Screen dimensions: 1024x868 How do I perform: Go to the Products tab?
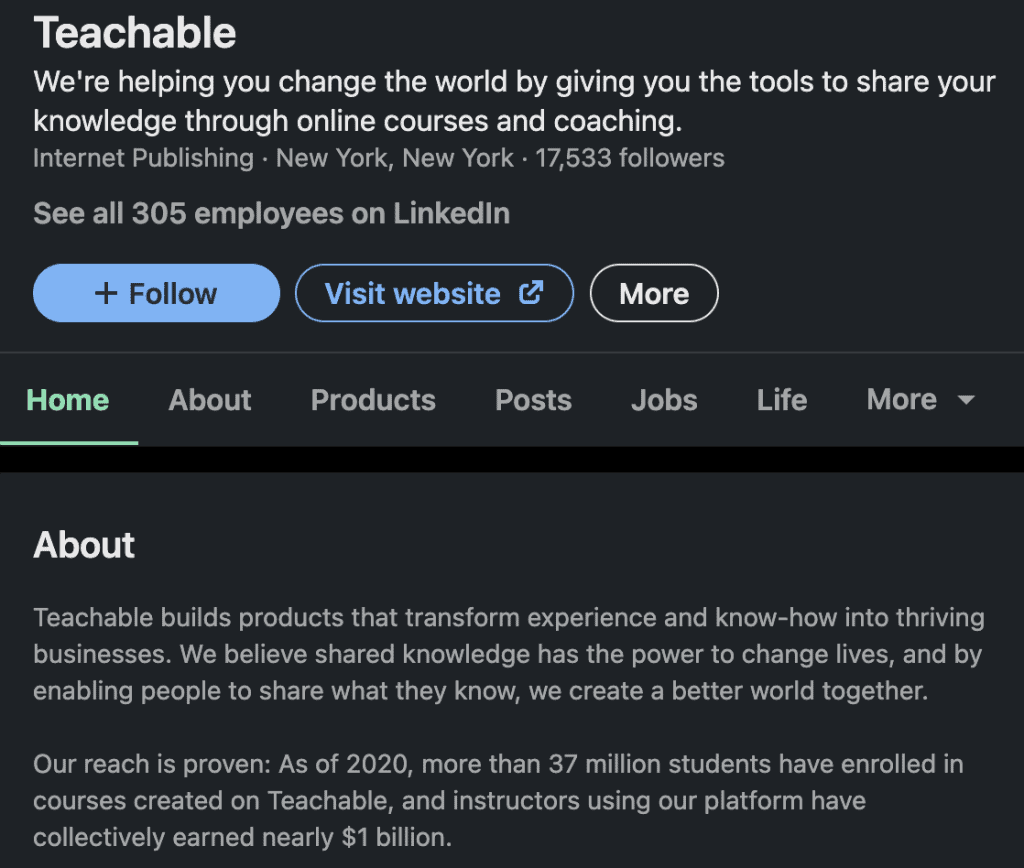point(373,400)
